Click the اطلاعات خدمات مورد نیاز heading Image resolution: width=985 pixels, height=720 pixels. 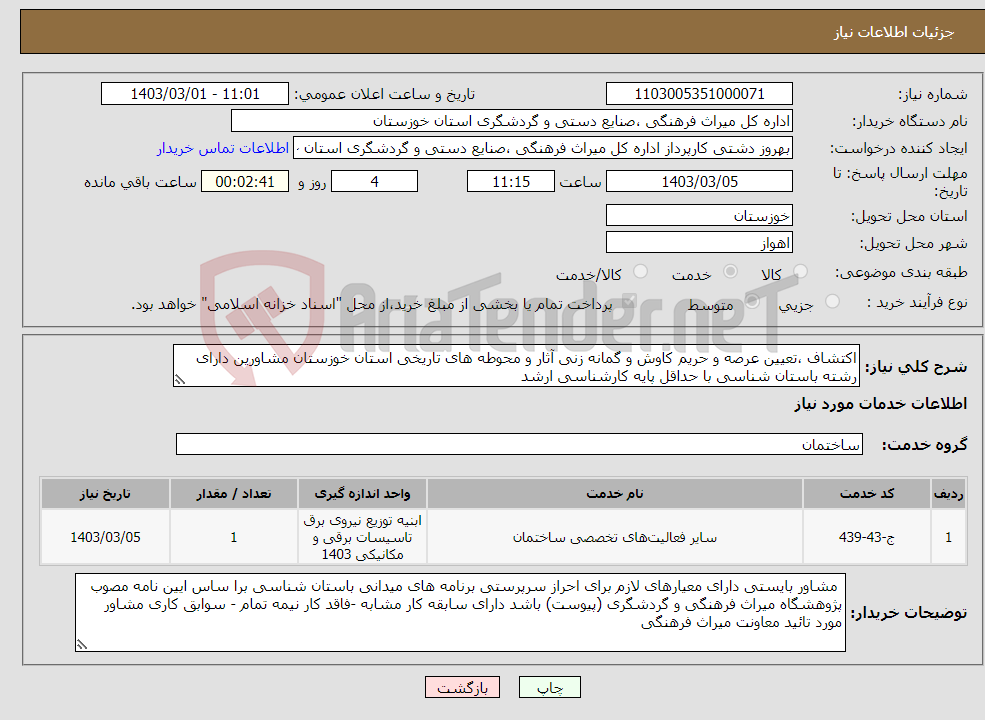coord(881,404)
